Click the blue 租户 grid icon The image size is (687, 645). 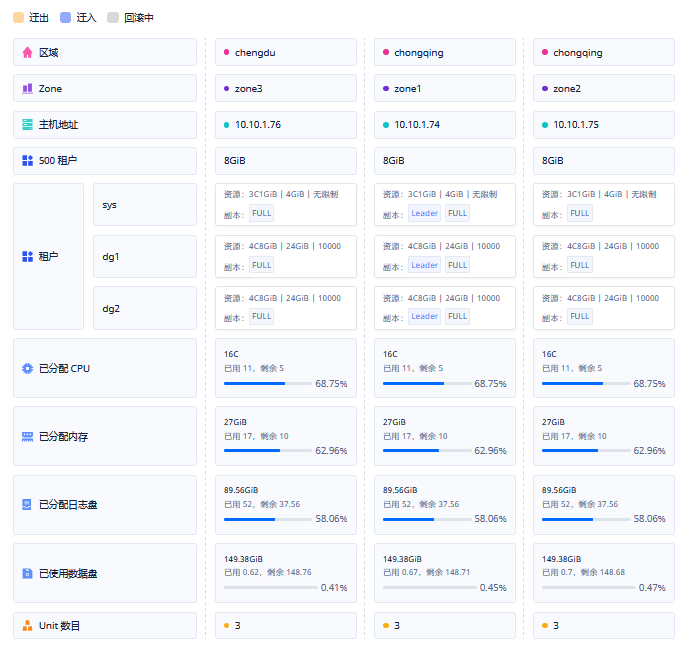pos(27,256)
